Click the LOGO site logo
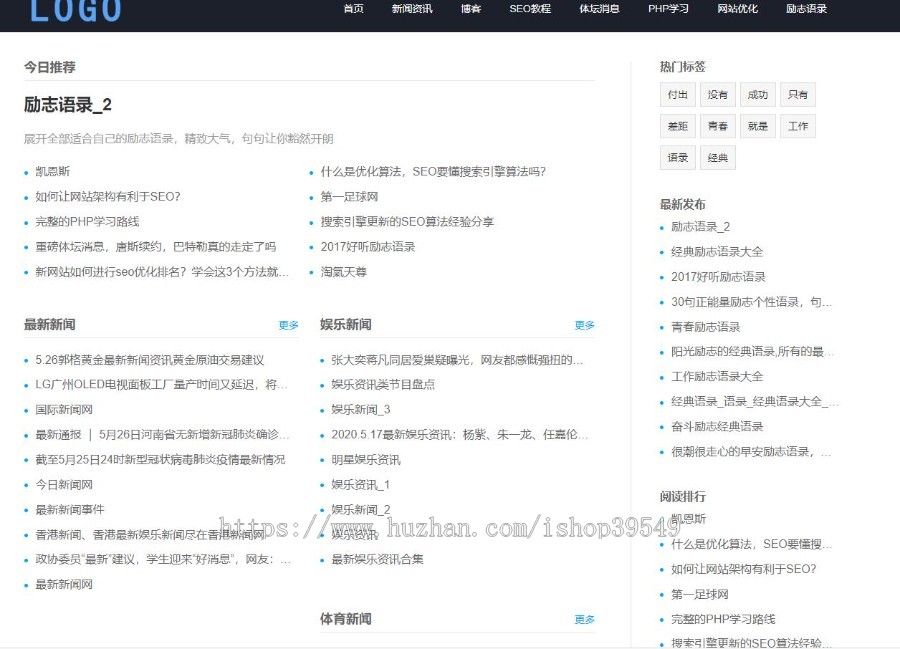This screenshot has height=649, width=900. click(75, 10)
